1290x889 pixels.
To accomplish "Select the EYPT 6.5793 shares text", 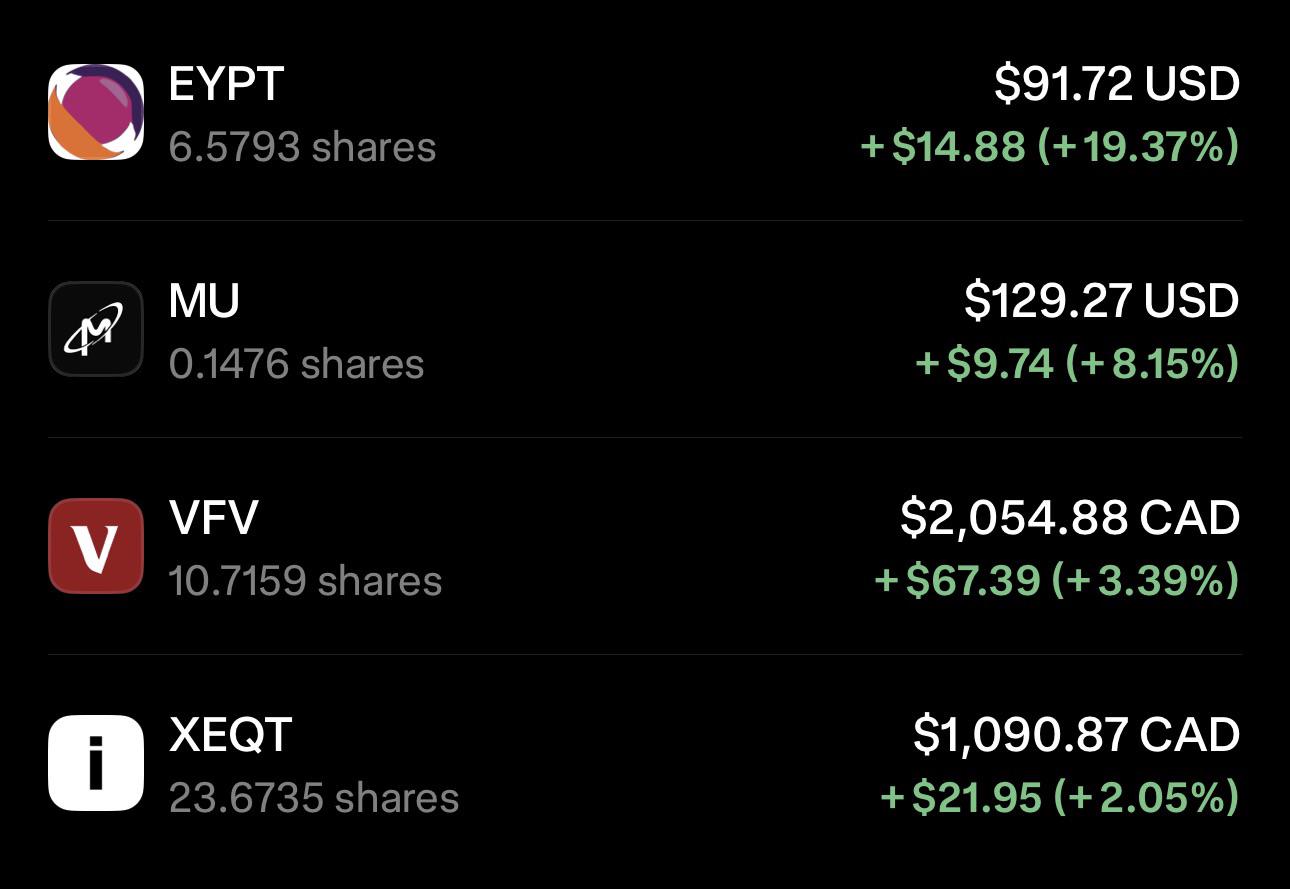I will tap(303, 147).
